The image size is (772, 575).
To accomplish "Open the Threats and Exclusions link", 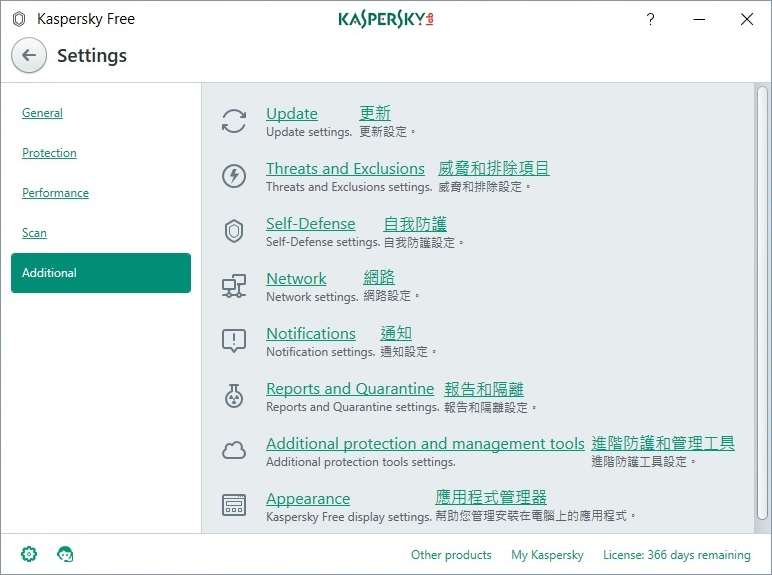I will (x=345, y=169).
